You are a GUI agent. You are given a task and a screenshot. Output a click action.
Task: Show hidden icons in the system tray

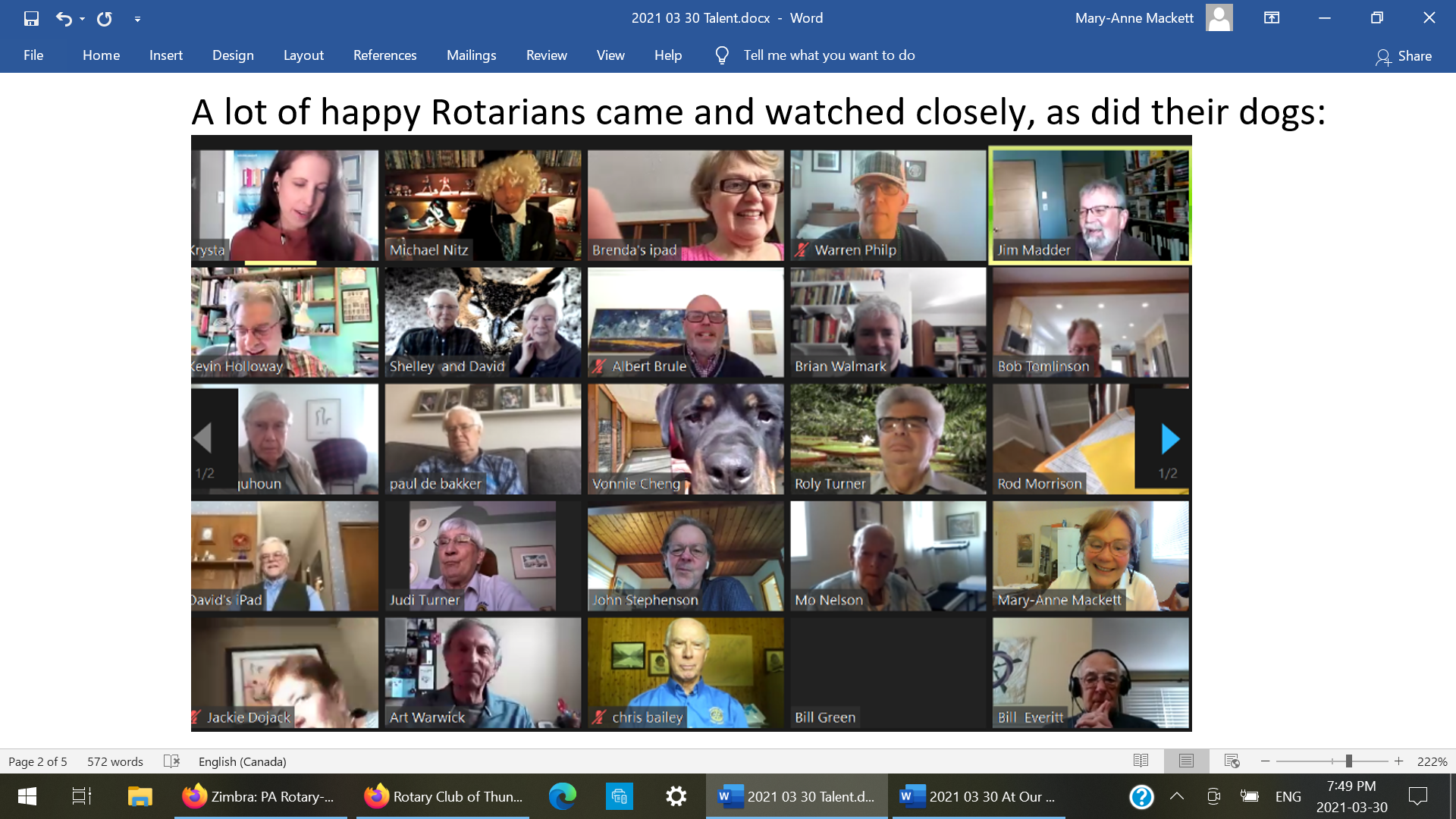point(1177,796)
